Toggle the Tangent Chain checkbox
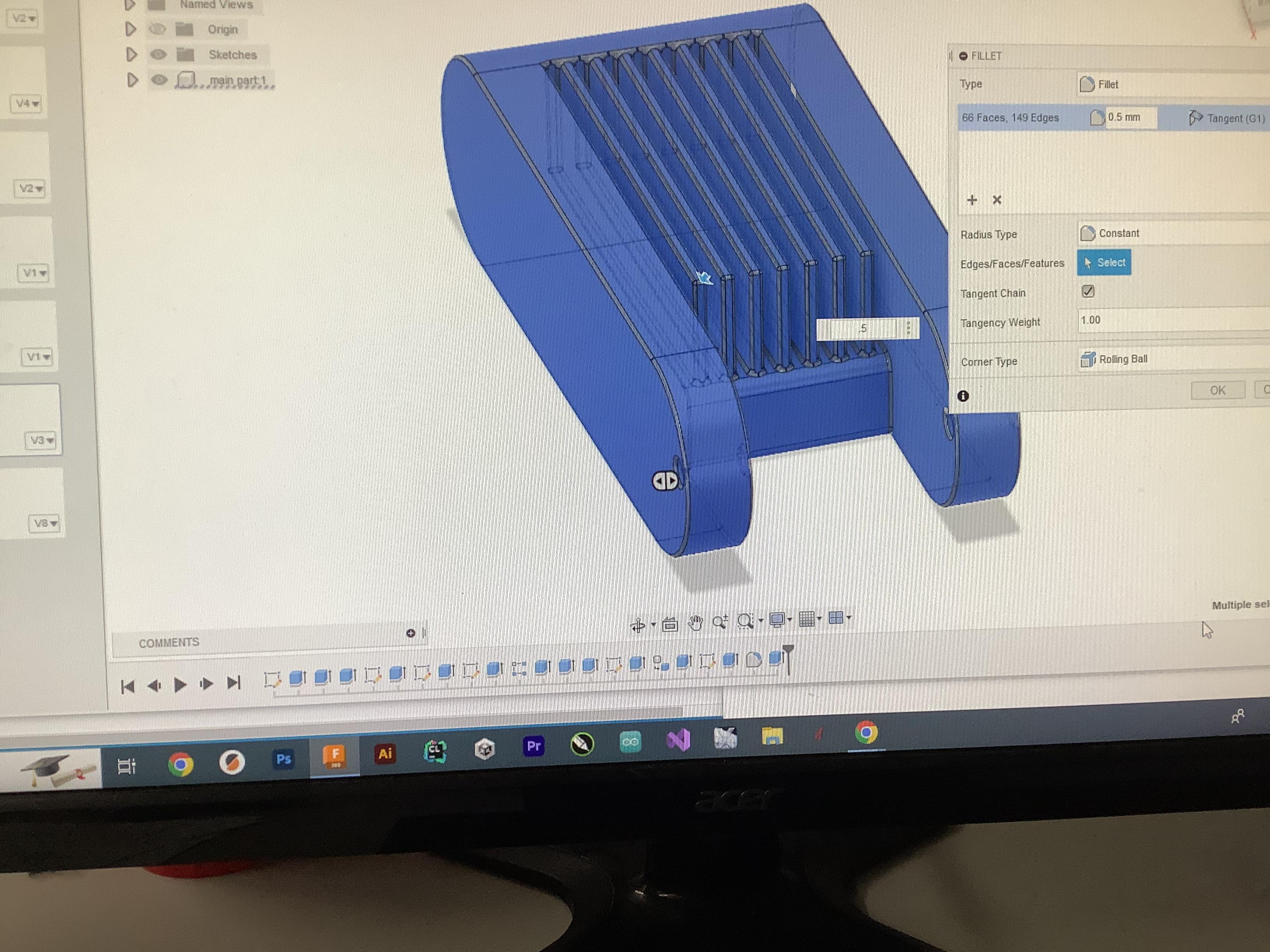 1088,292
